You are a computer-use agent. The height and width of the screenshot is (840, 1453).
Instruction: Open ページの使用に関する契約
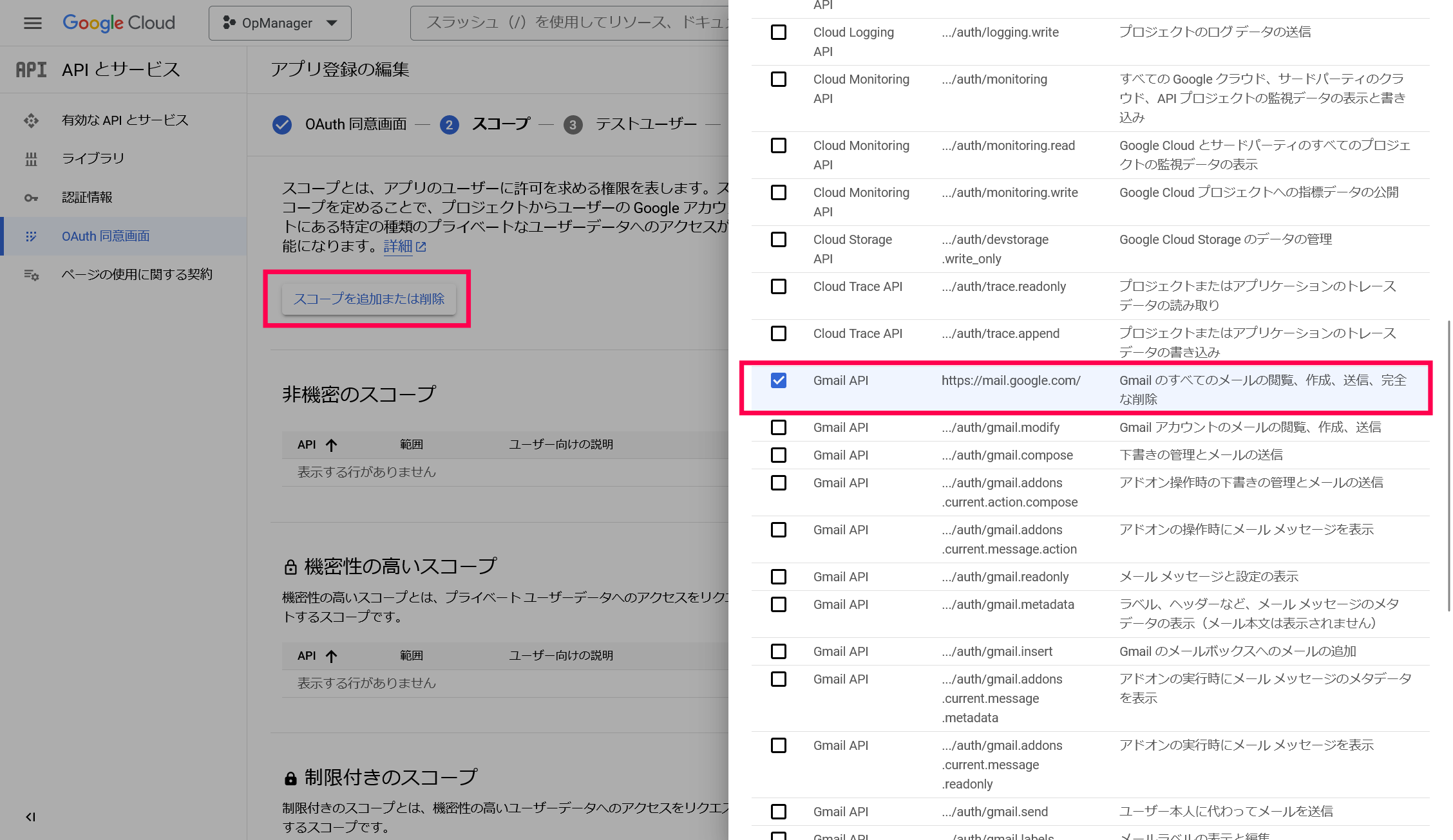[137, 274]
